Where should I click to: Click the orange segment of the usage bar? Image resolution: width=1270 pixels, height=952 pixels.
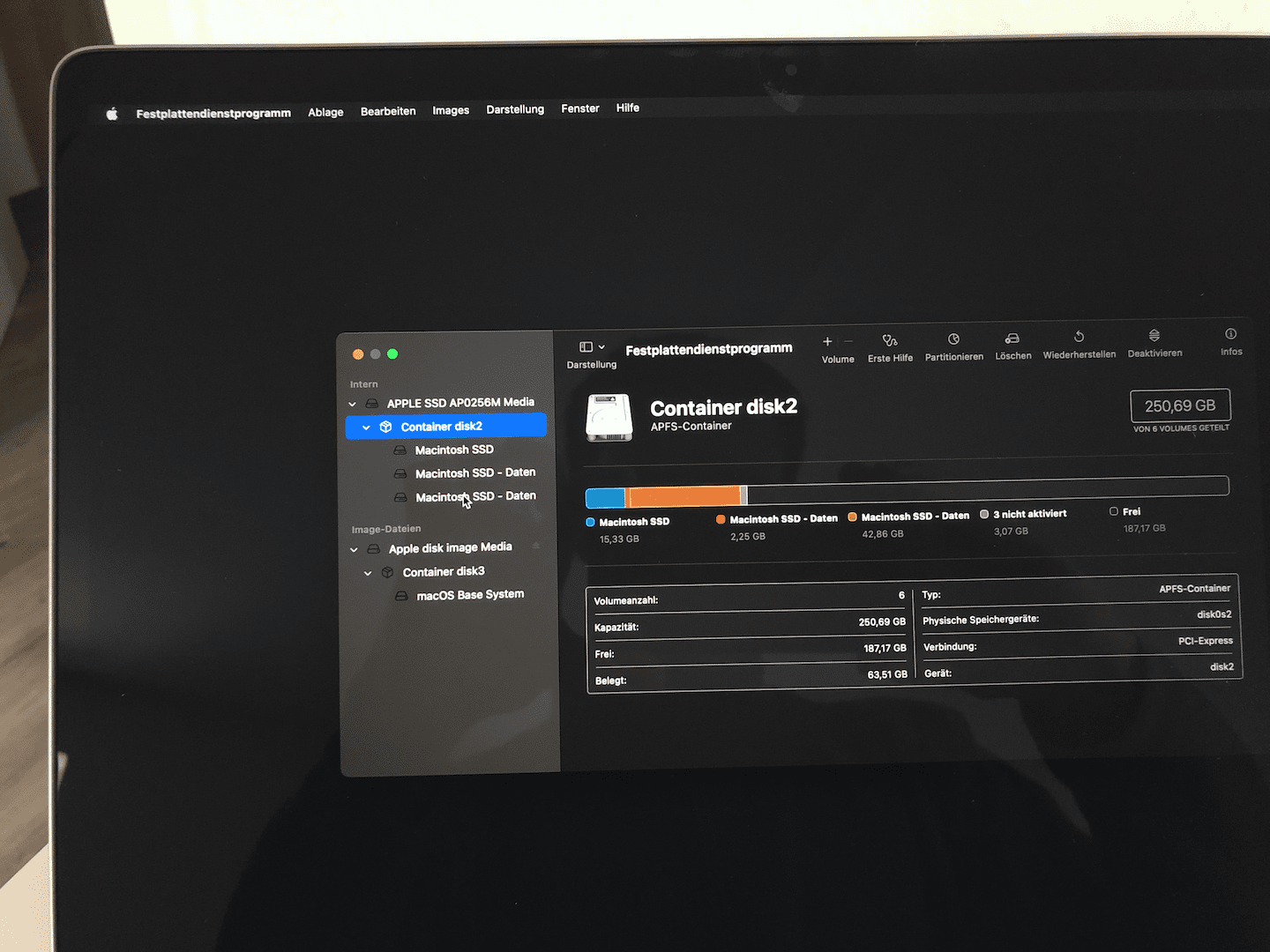[x=684, y=495]
